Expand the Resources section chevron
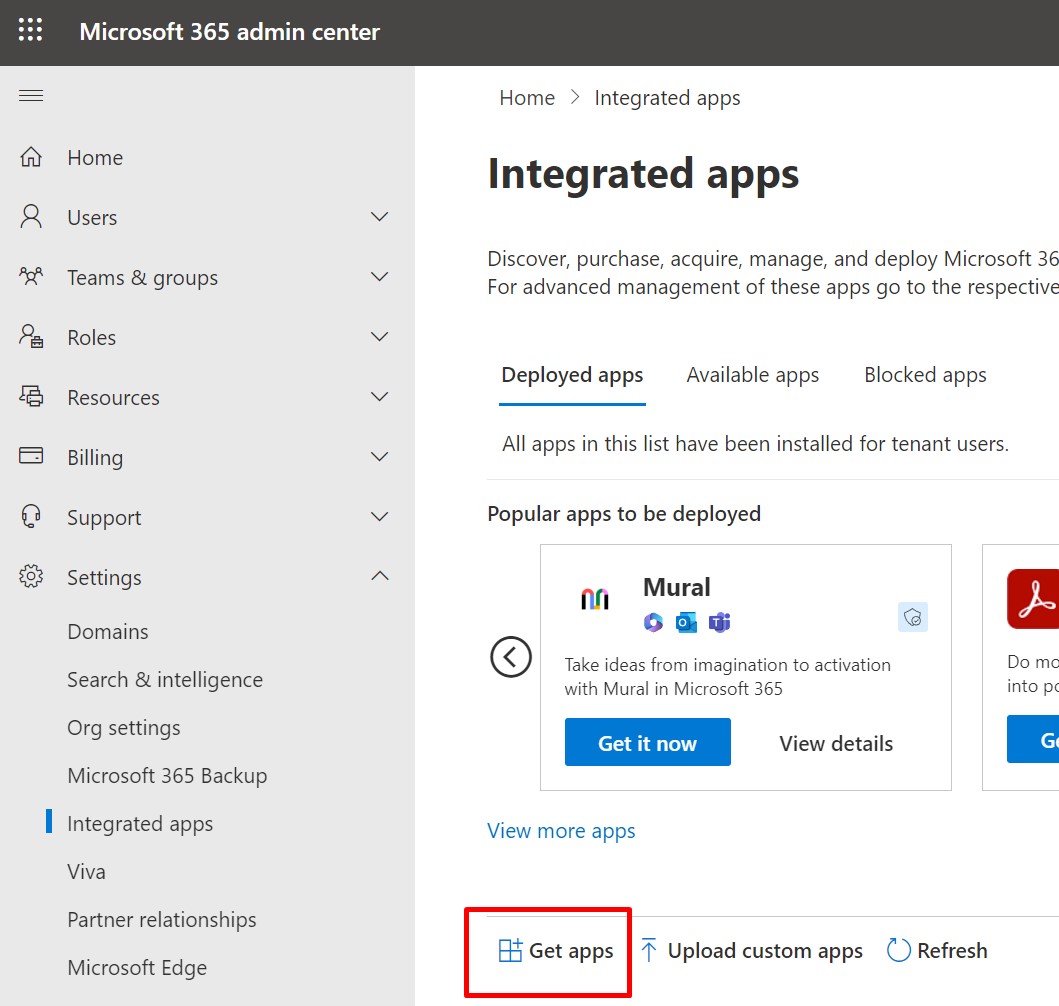The image size is (1059, 1006). point(380,396)
